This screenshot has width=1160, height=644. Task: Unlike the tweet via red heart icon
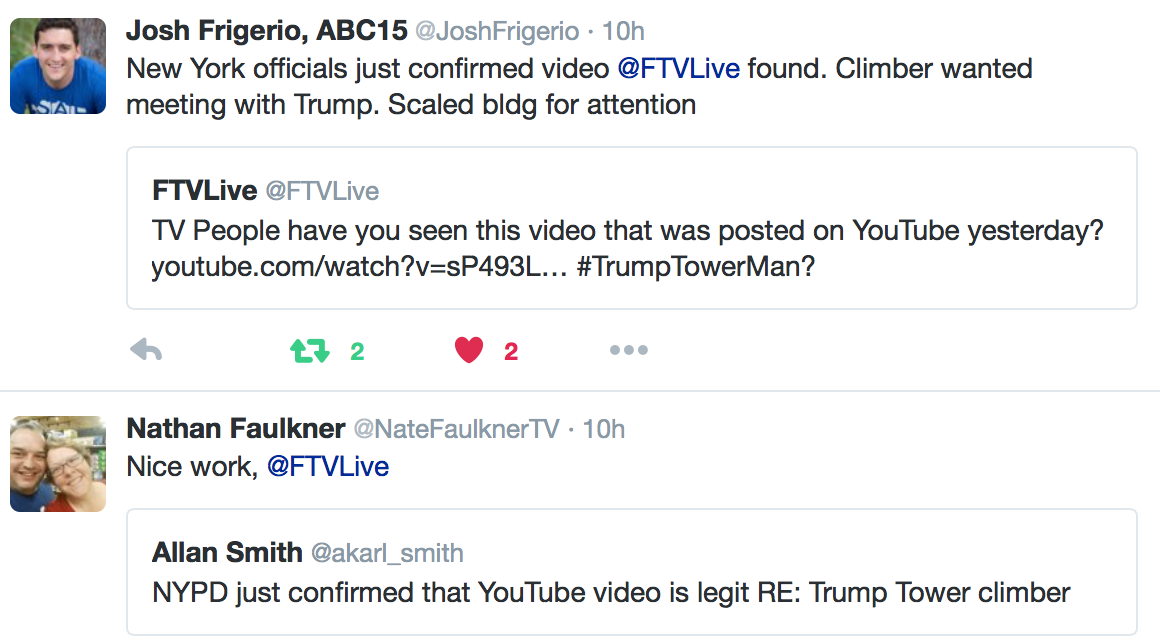point(468,350)
